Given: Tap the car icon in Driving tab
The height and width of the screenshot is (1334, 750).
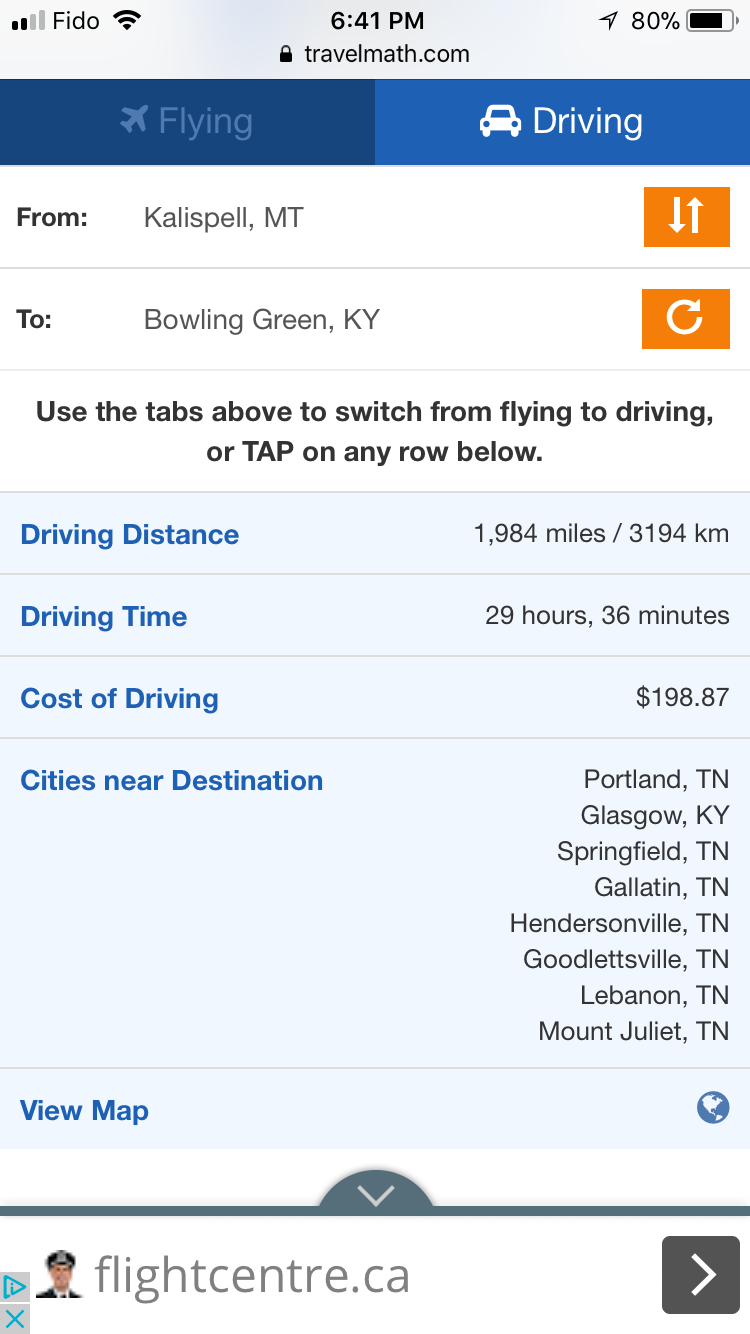Looking at the screenshot, I should [500, 122].
